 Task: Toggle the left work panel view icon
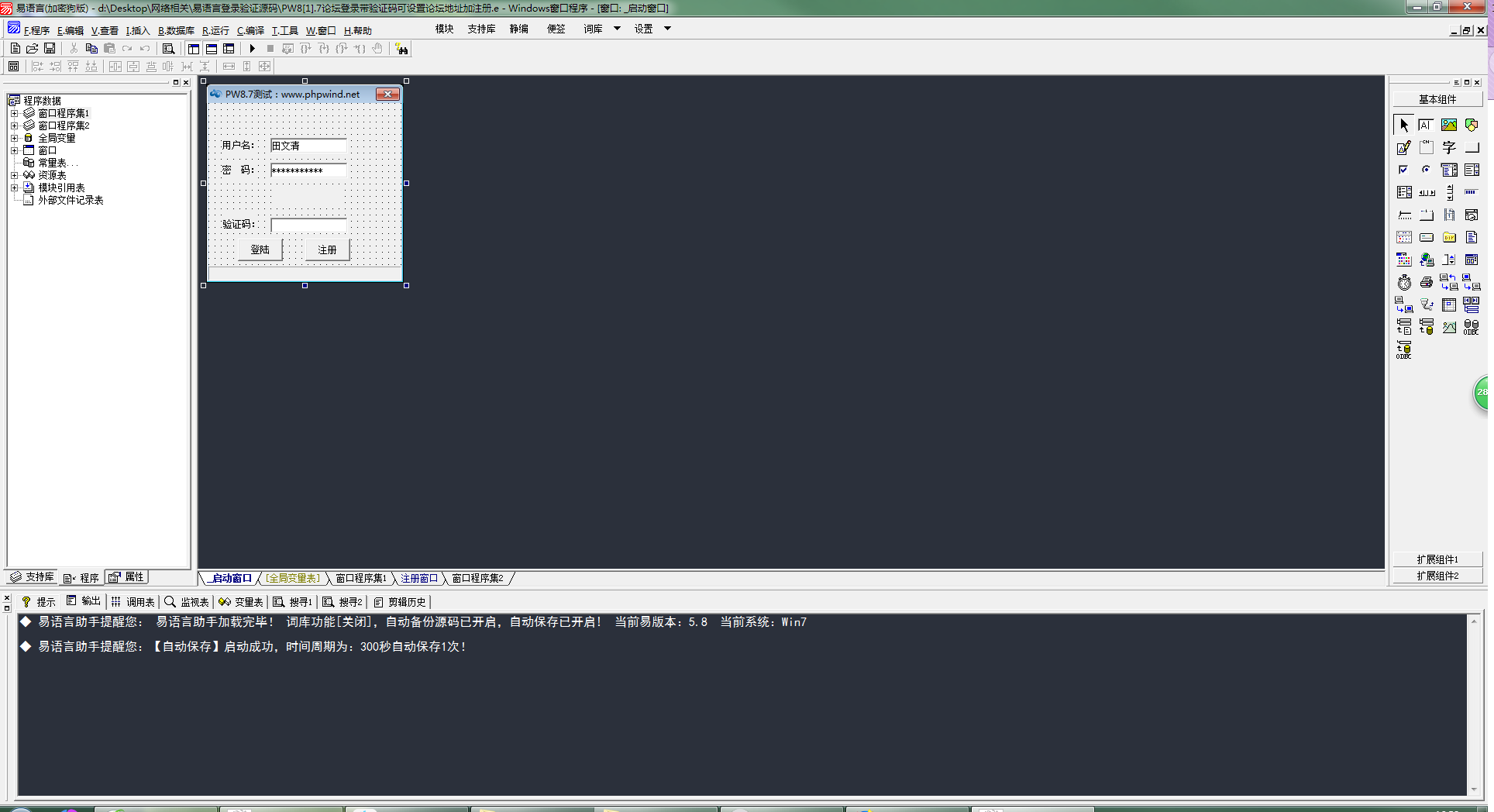coord(194,49)
